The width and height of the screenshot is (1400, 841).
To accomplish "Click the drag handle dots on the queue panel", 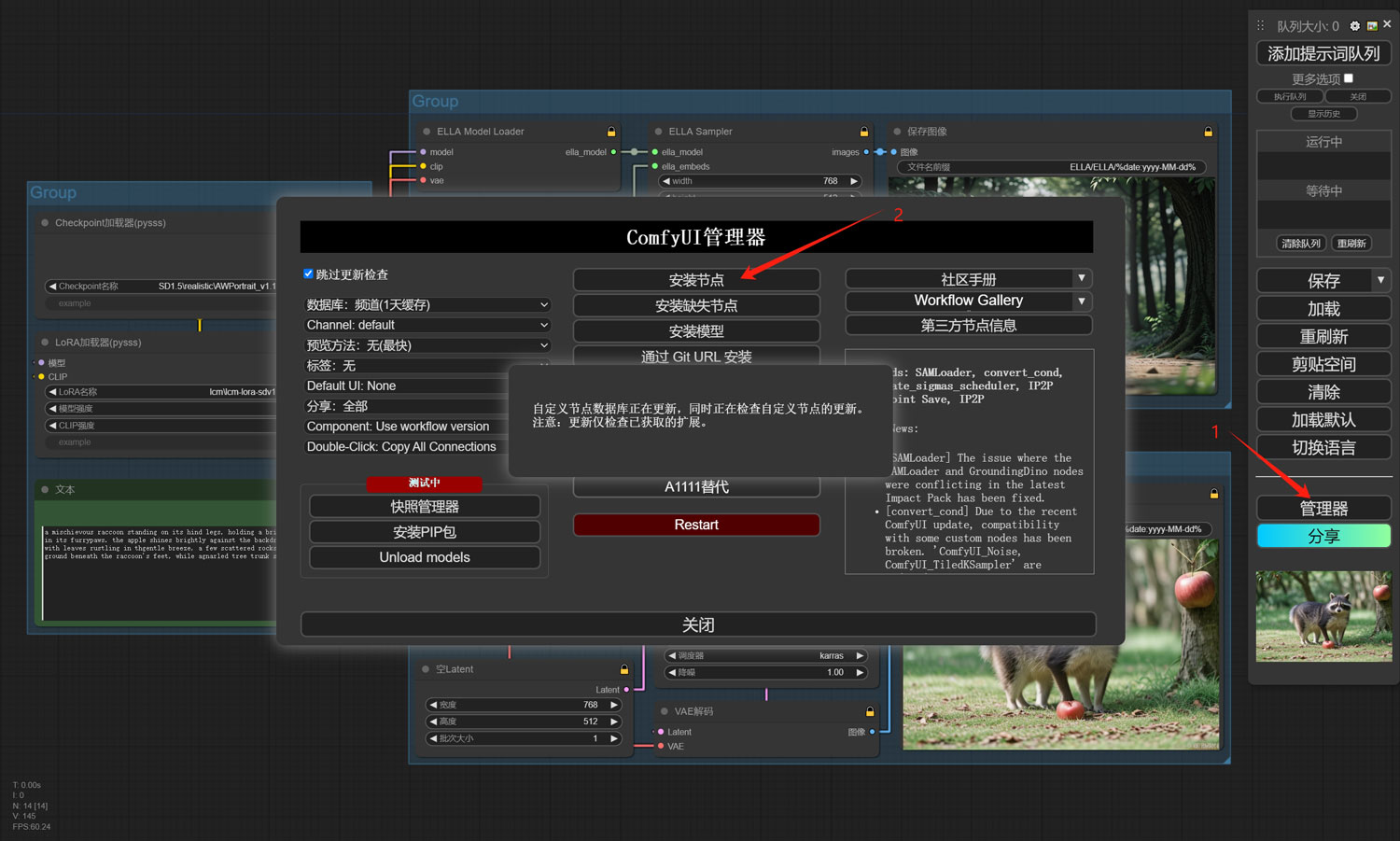I will (x=1261, y=25).
